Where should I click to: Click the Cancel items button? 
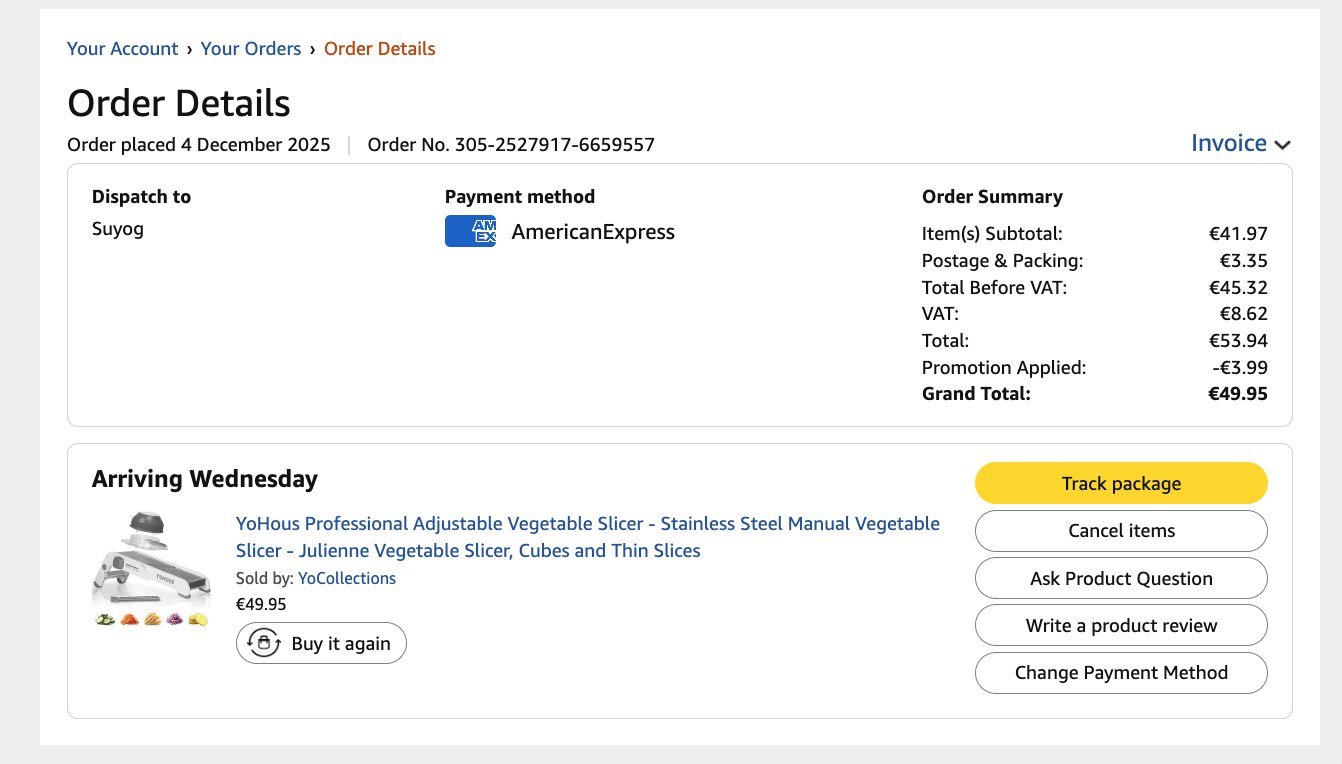click(x=1121, y=531)
